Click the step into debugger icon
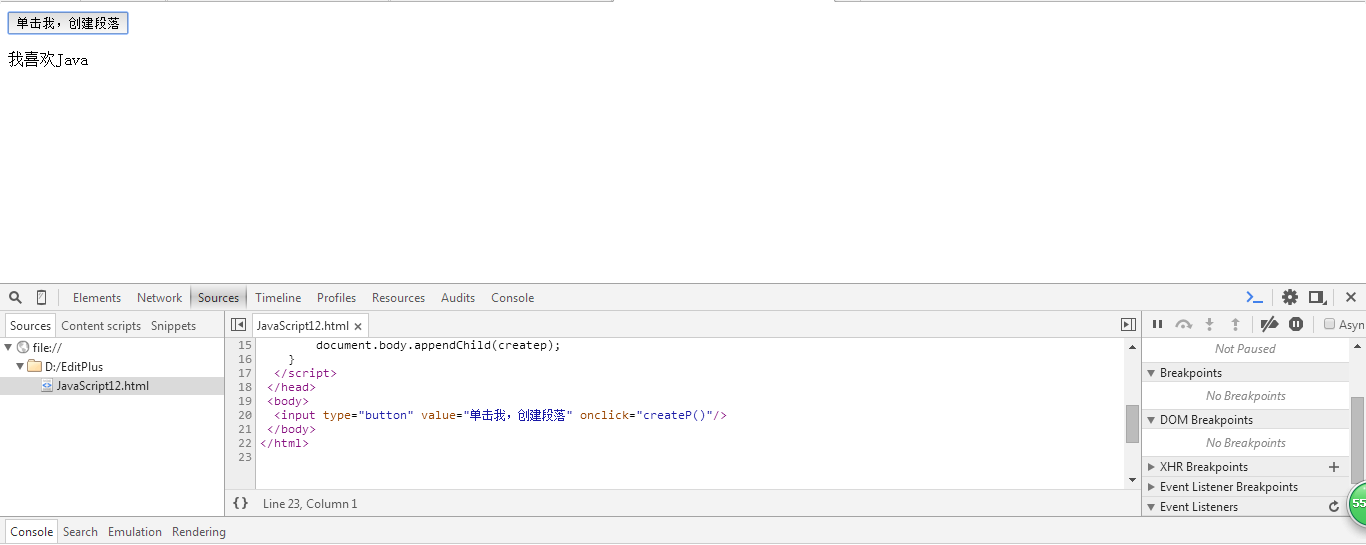The image size is (1366, 545). 1209,324
